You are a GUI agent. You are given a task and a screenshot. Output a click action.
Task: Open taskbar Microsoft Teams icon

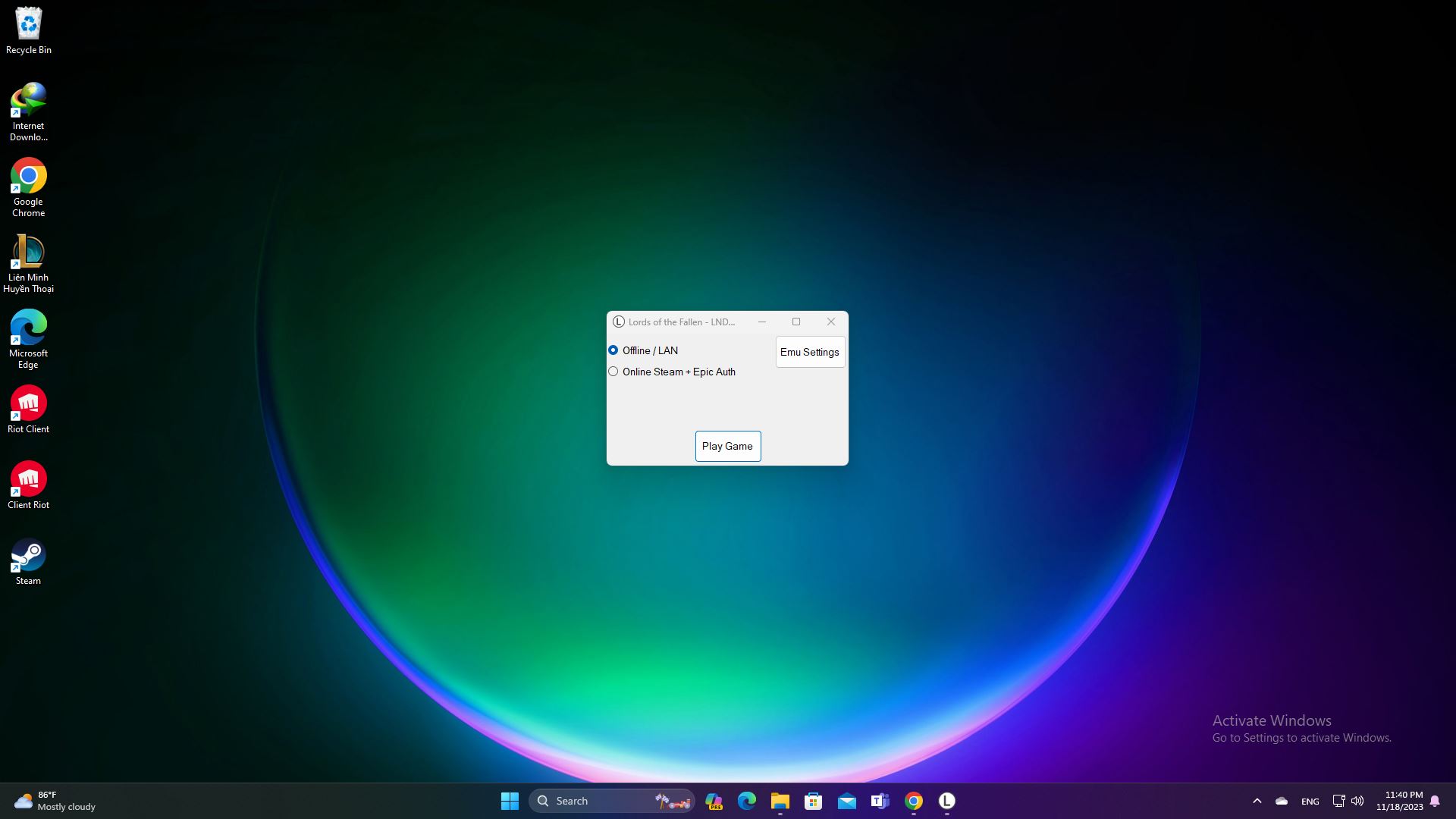(x=879, y=800)
